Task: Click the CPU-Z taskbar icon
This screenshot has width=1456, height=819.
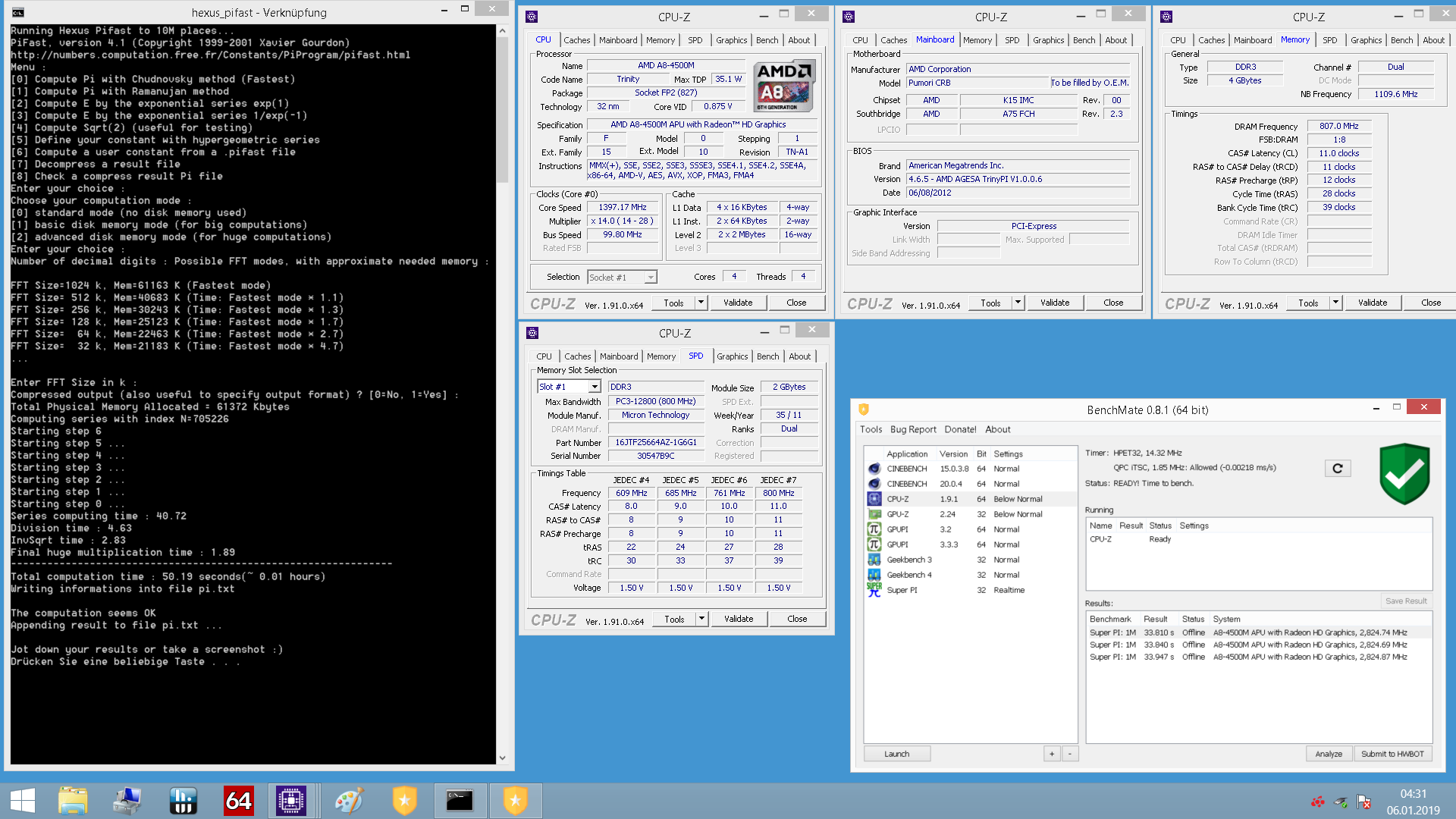Action: point(291,801)
